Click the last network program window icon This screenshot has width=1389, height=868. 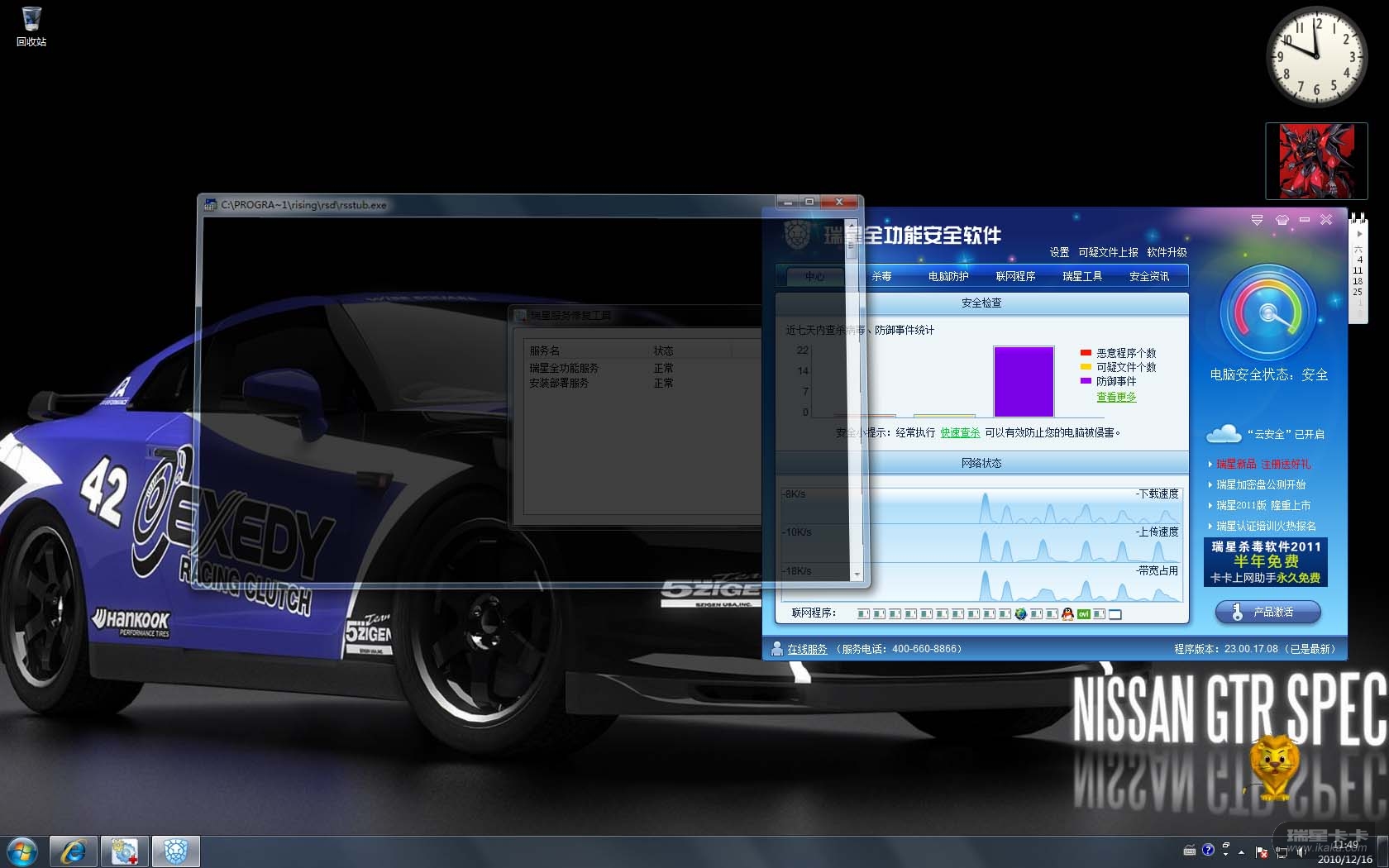[x=1115, y=613]
